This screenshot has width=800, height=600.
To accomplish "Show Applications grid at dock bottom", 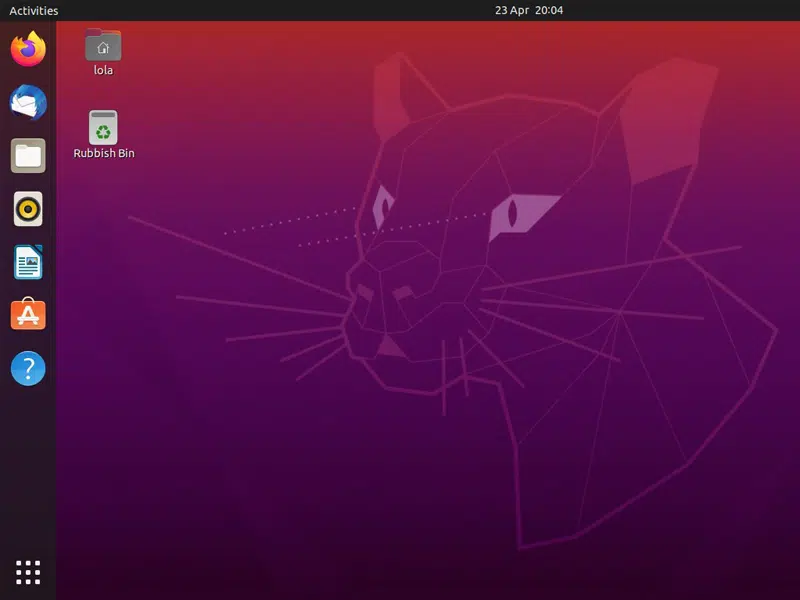I will 28,572.
